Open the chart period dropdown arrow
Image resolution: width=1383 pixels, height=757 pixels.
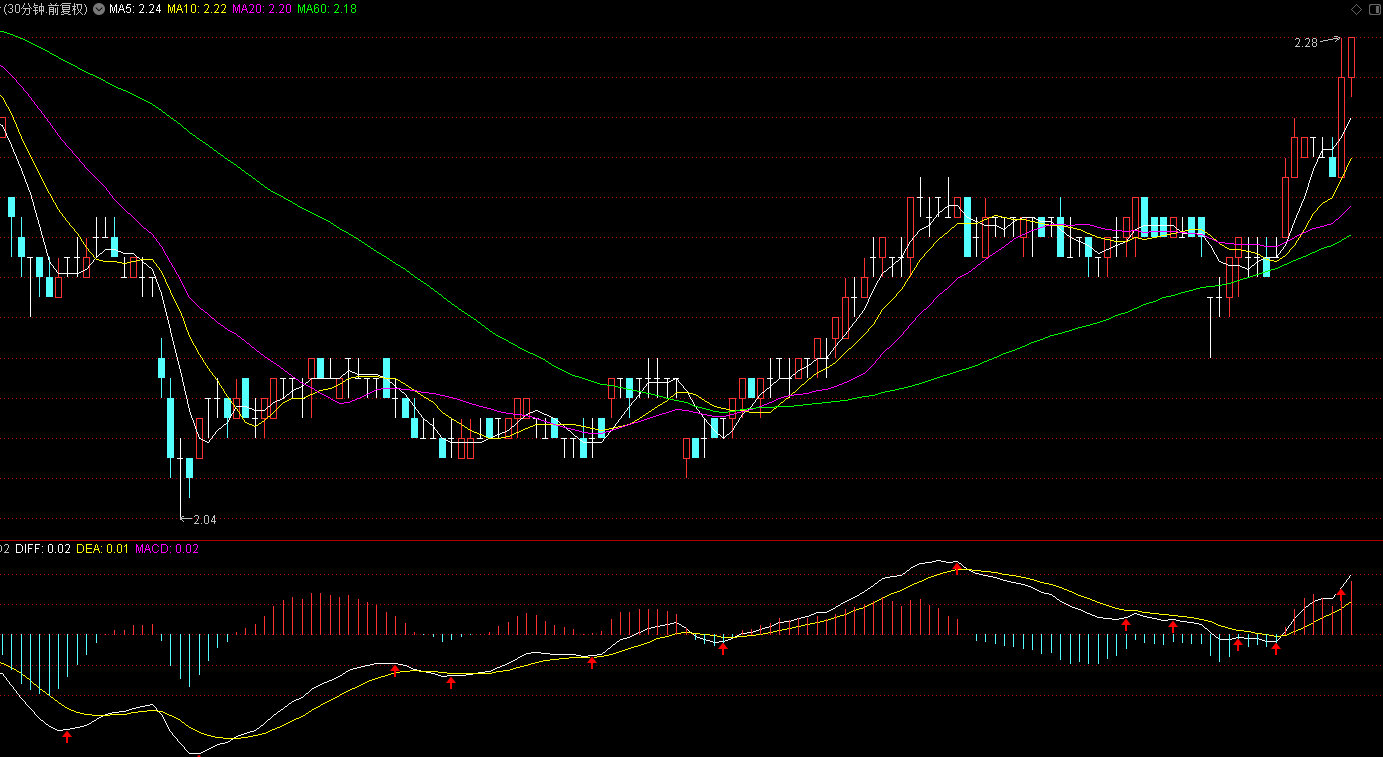(98, 9)
